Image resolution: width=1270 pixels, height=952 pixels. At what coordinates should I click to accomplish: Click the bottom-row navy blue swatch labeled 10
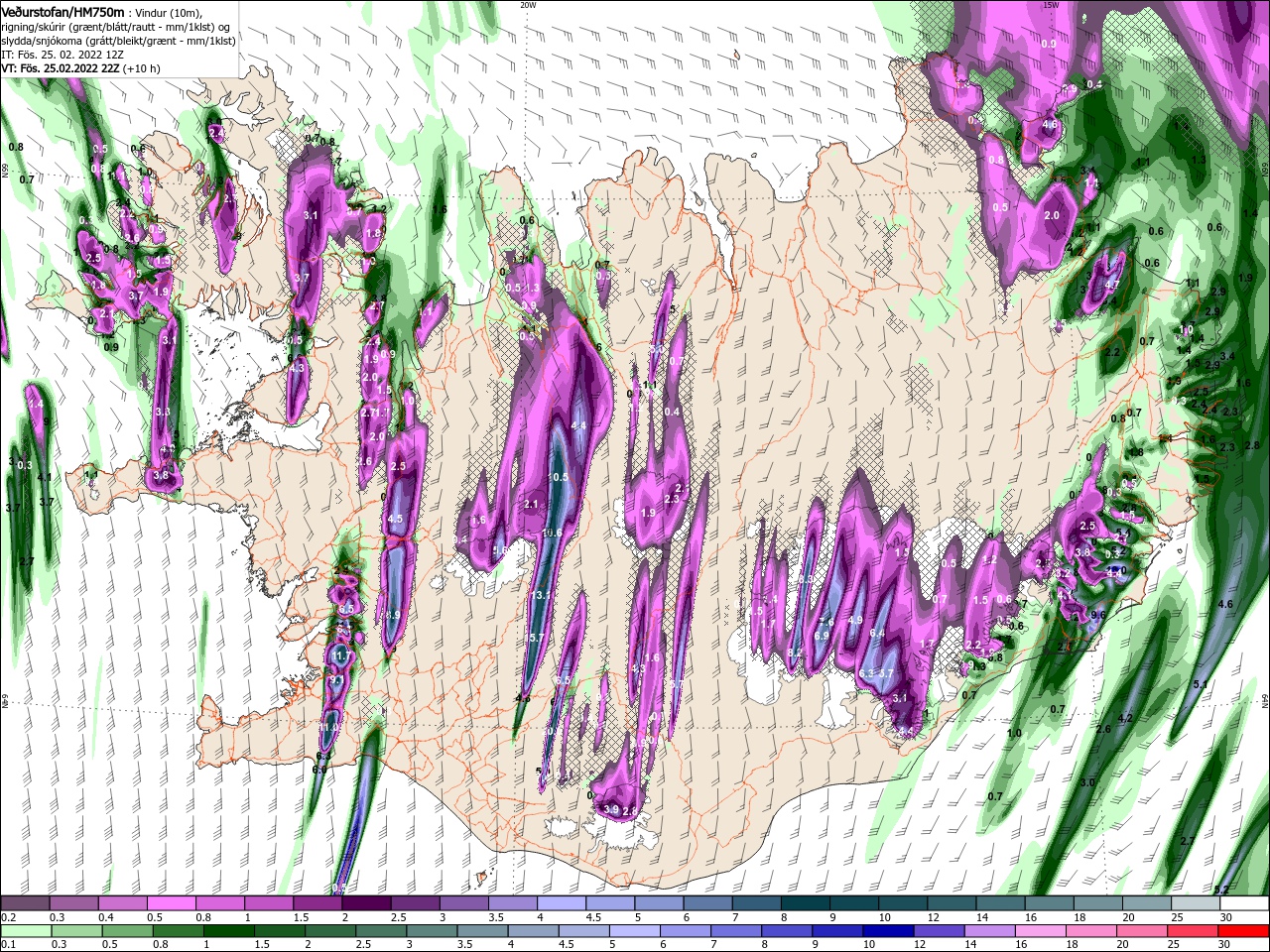887,931
